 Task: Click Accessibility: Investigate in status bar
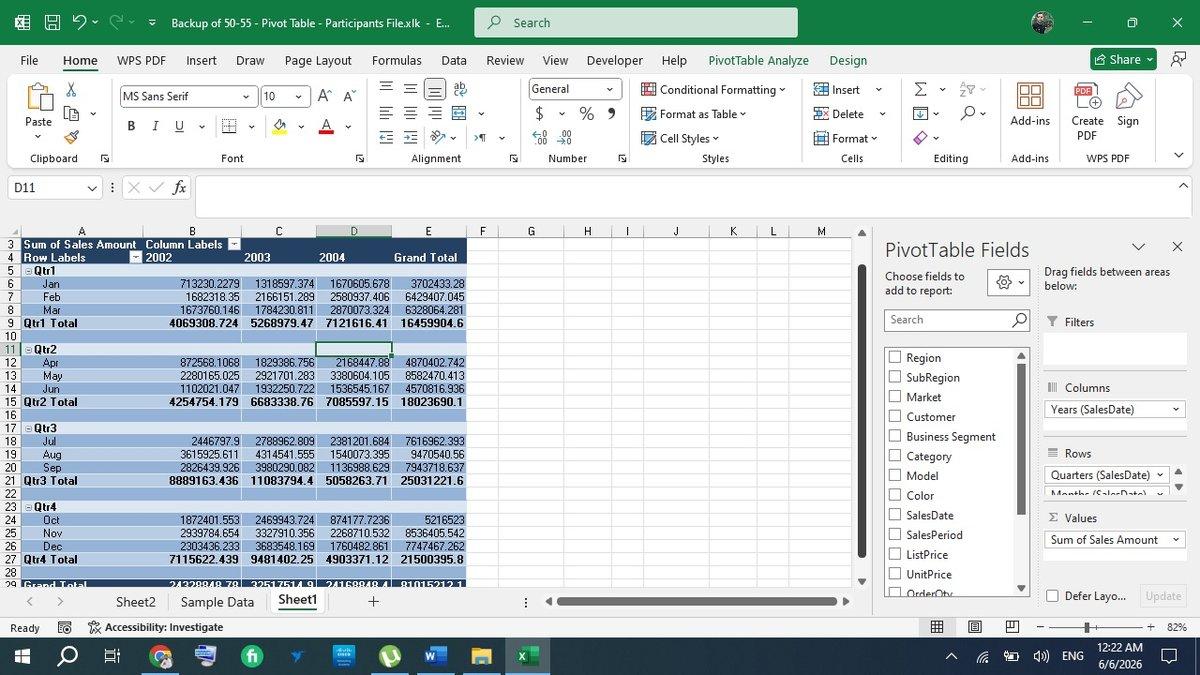(x=155, y=627)
